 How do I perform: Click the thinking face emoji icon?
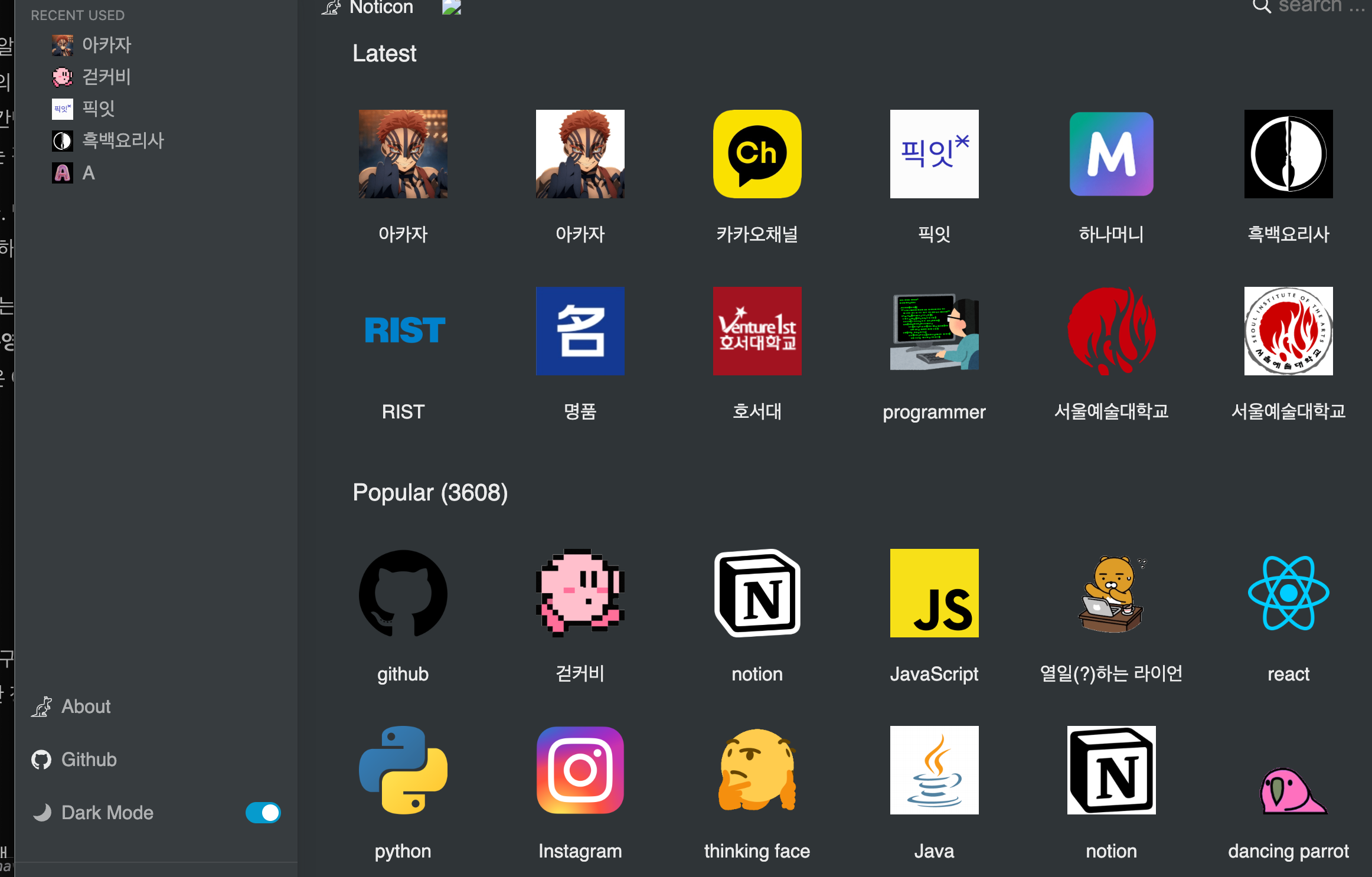(x=757, y=770)
